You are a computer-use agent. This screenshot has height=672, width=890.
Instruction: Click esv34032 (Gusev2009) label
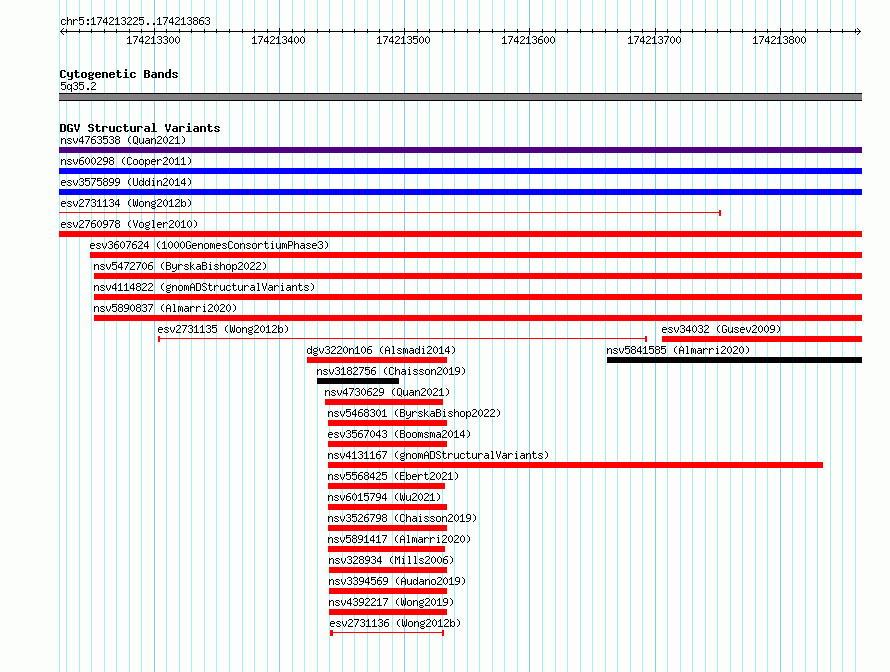721,329
